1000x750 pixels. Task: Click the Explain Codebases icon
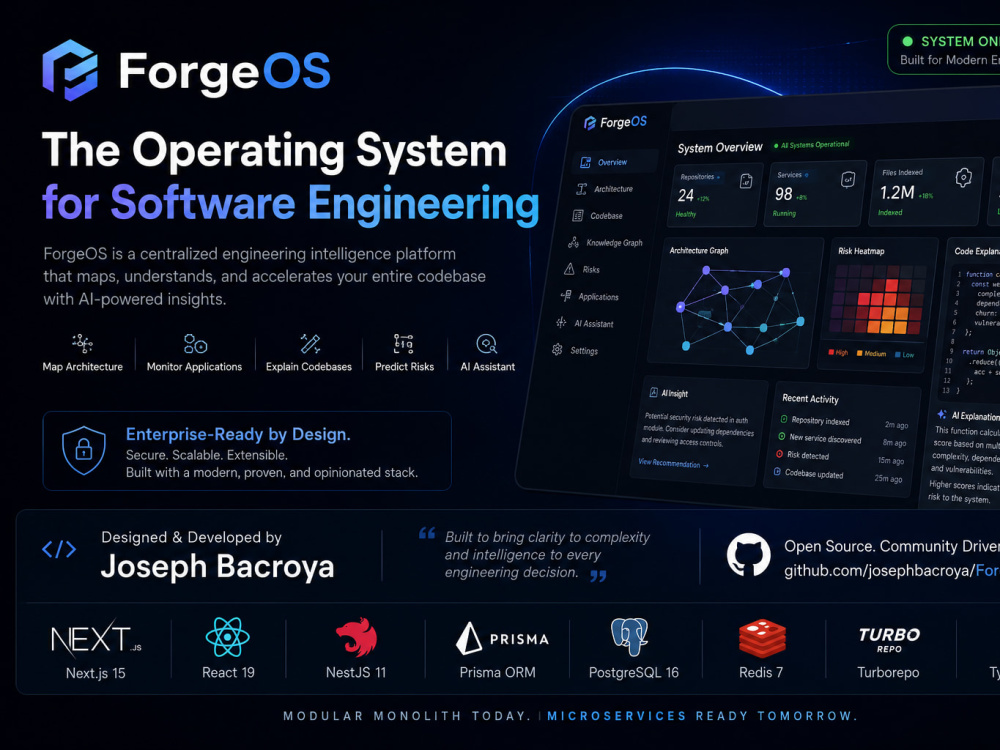pyautogui.click(x=310, y=343)
